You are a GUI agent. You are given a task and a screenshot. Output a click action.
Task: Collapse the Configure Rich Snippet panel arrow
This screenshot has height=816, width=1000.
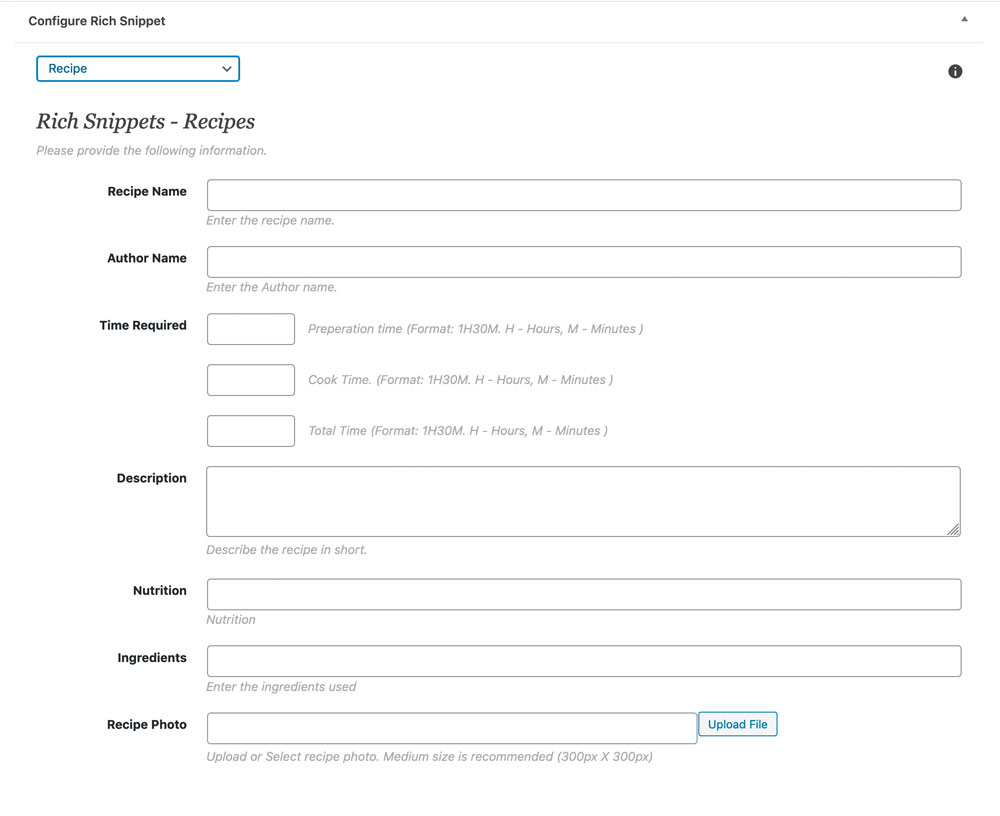(964, 19)
